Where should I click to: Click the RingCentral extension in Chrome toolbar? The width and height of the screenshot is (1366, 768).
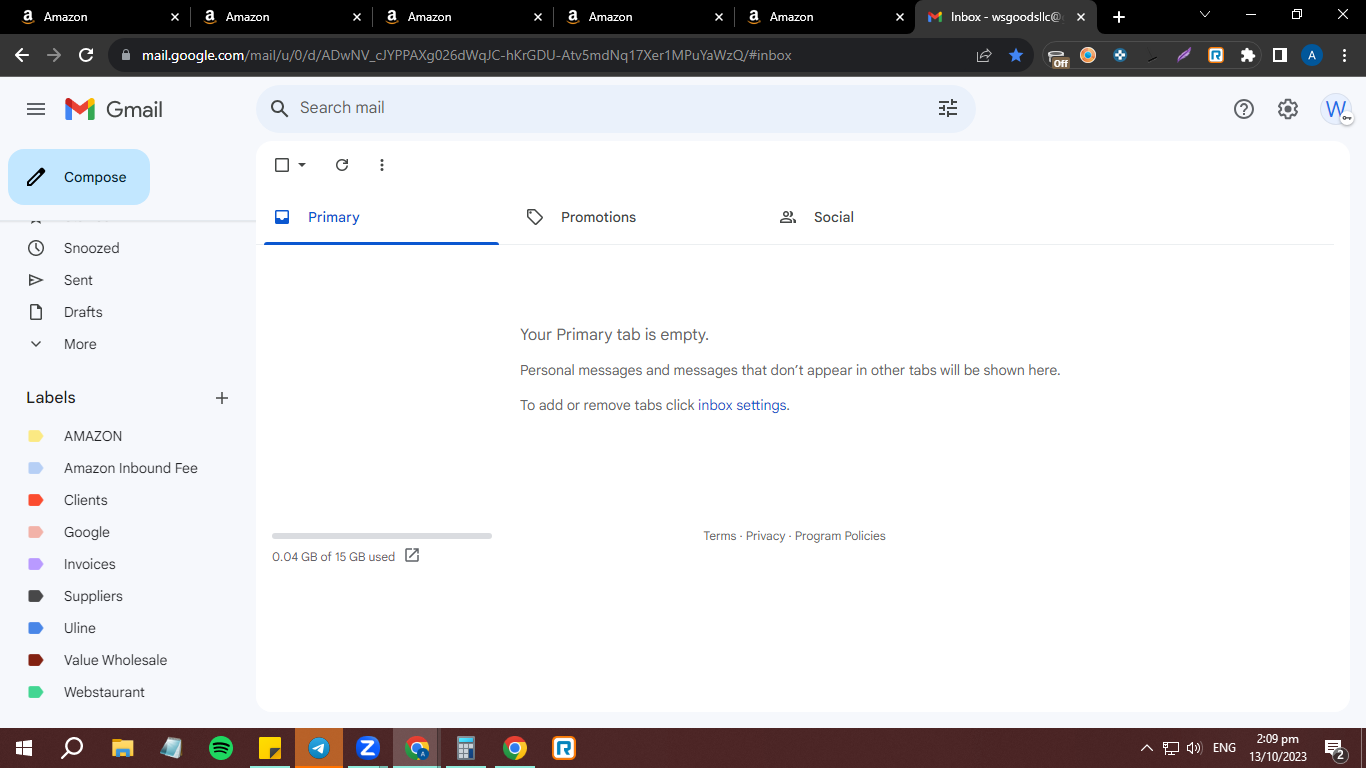pos(1216,55)
